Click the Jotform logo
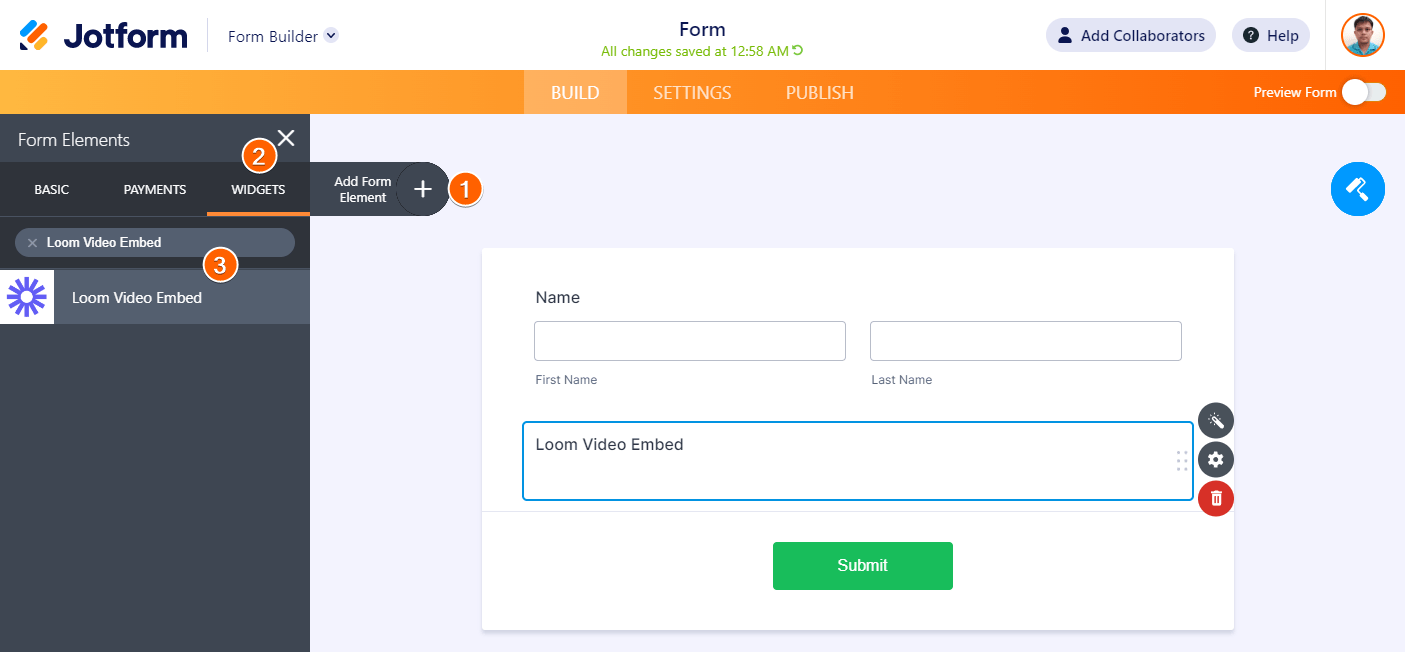This screenshot has height=652, width=1405. tap(103, 36)
